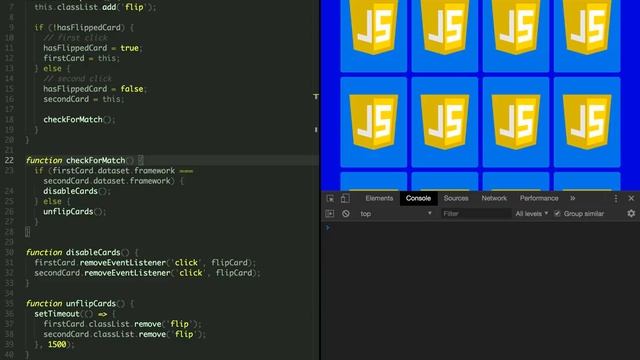
Task: Flip the fourth card in middle row
Action: pos(587,122)
